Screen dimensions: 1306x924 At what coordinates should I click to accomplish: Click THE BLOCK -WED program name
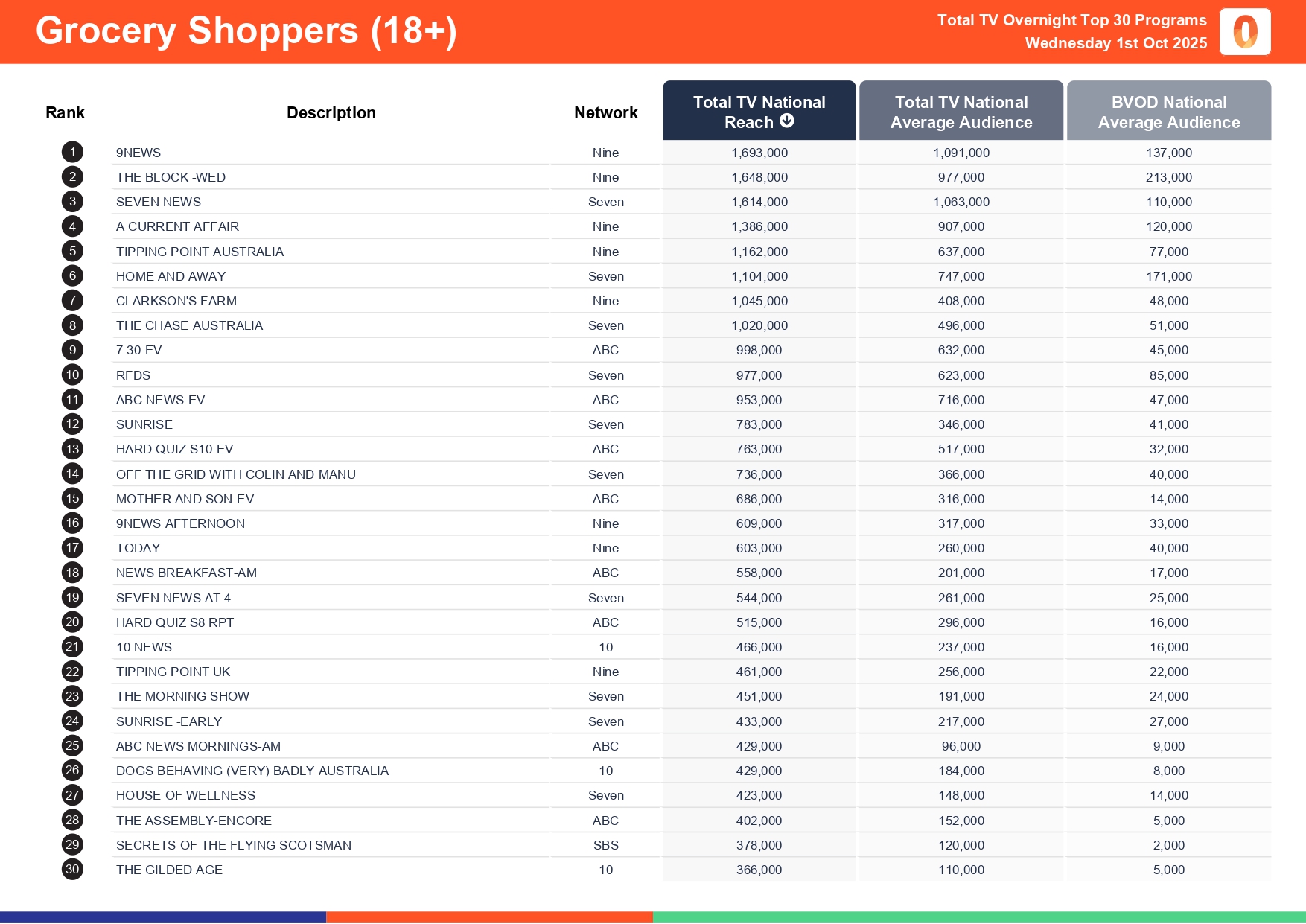coord(171,178)
